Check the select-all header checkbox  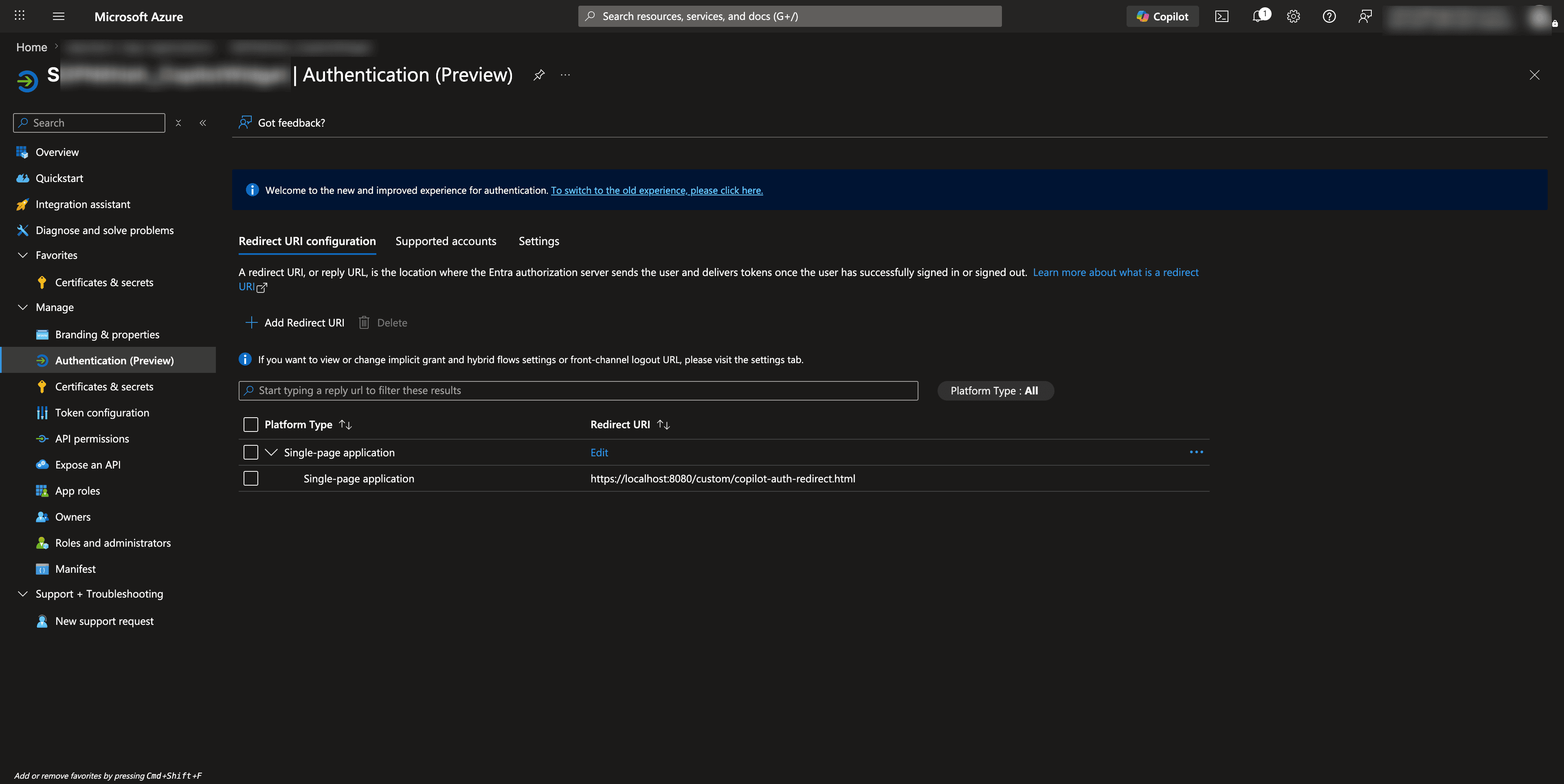[x=251, y=425]
